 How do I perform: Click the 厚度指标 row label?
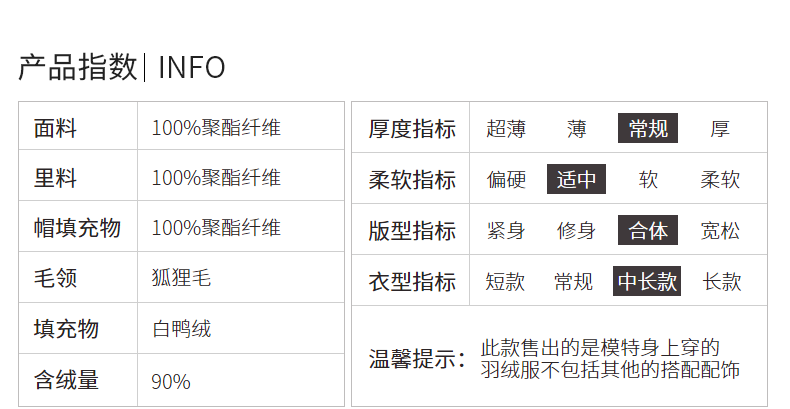coord(412,129)
